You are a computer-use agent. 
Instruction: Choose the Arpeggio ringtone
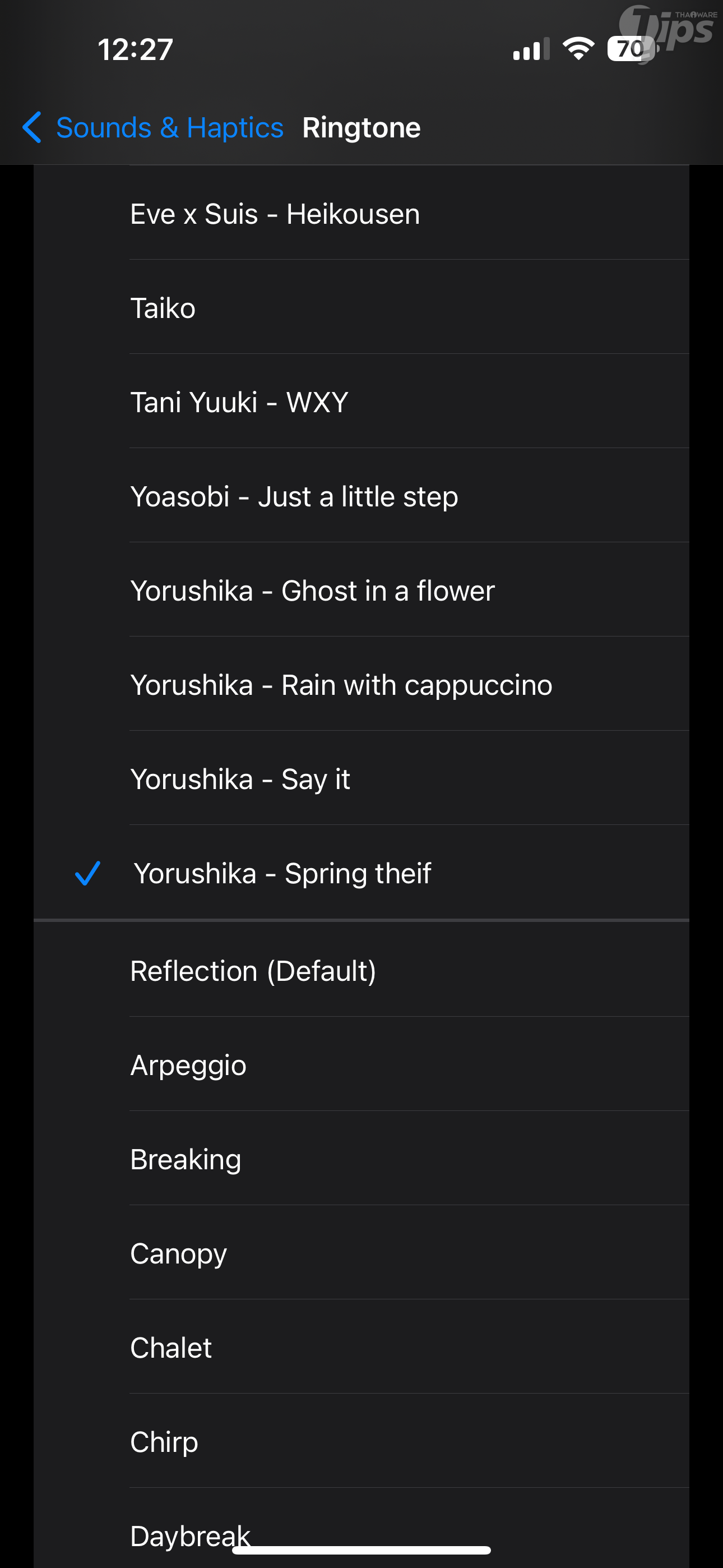point(188,1065)
